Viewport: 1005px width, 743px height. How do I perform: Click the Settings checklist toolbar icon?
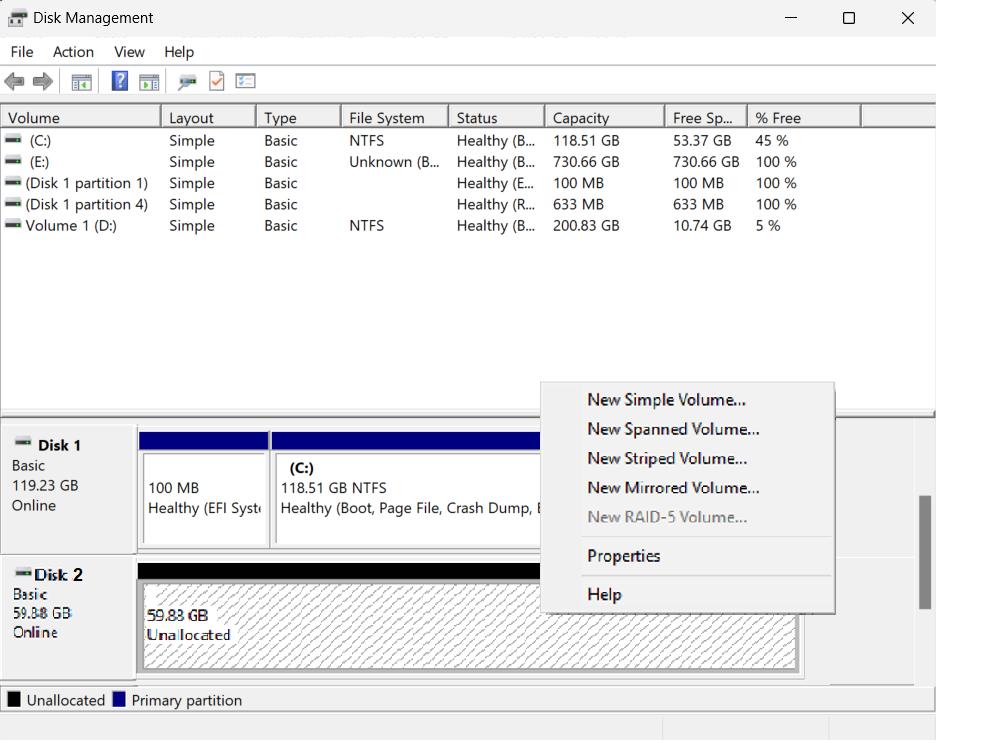click(x=245, y=81)
